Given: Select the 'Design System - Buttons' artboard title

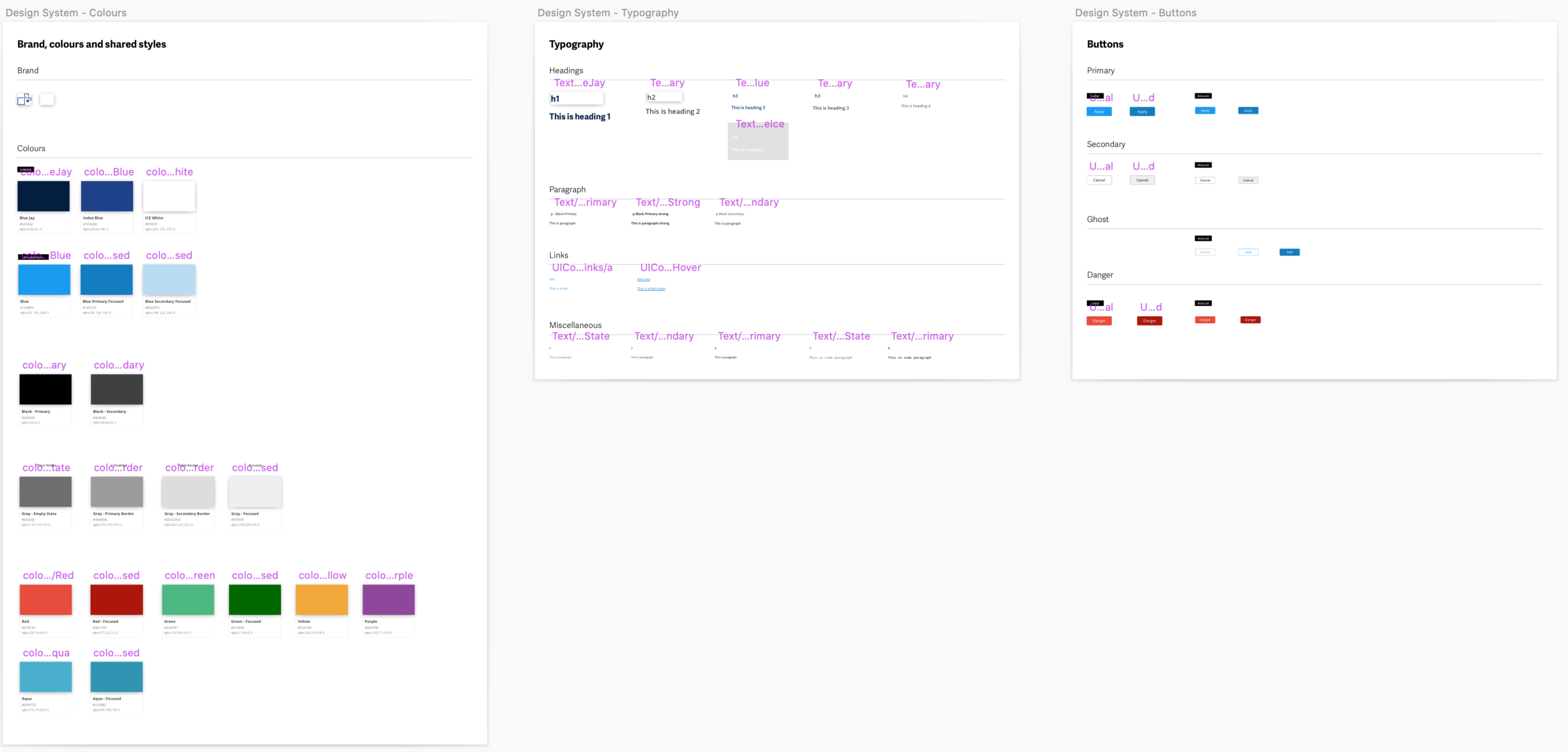Looking at the screenshot, I should pyautogui.click(x=1135, y=13).
